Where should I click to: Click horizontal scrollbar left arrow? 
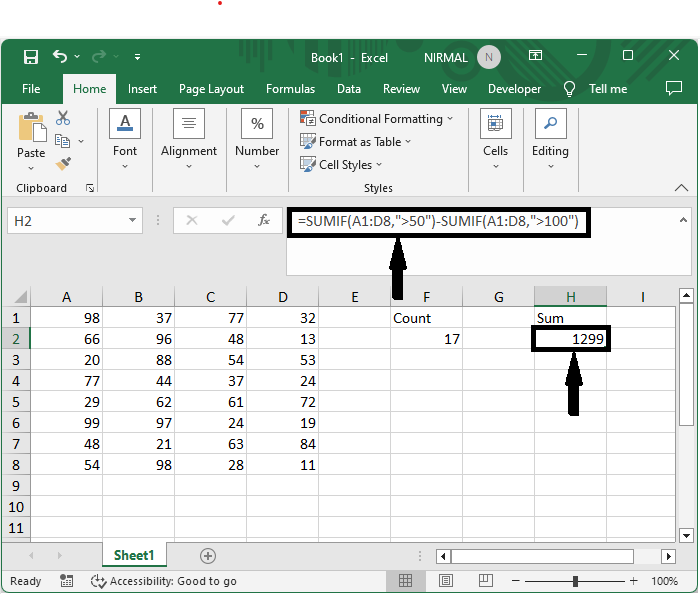(443, 556)
